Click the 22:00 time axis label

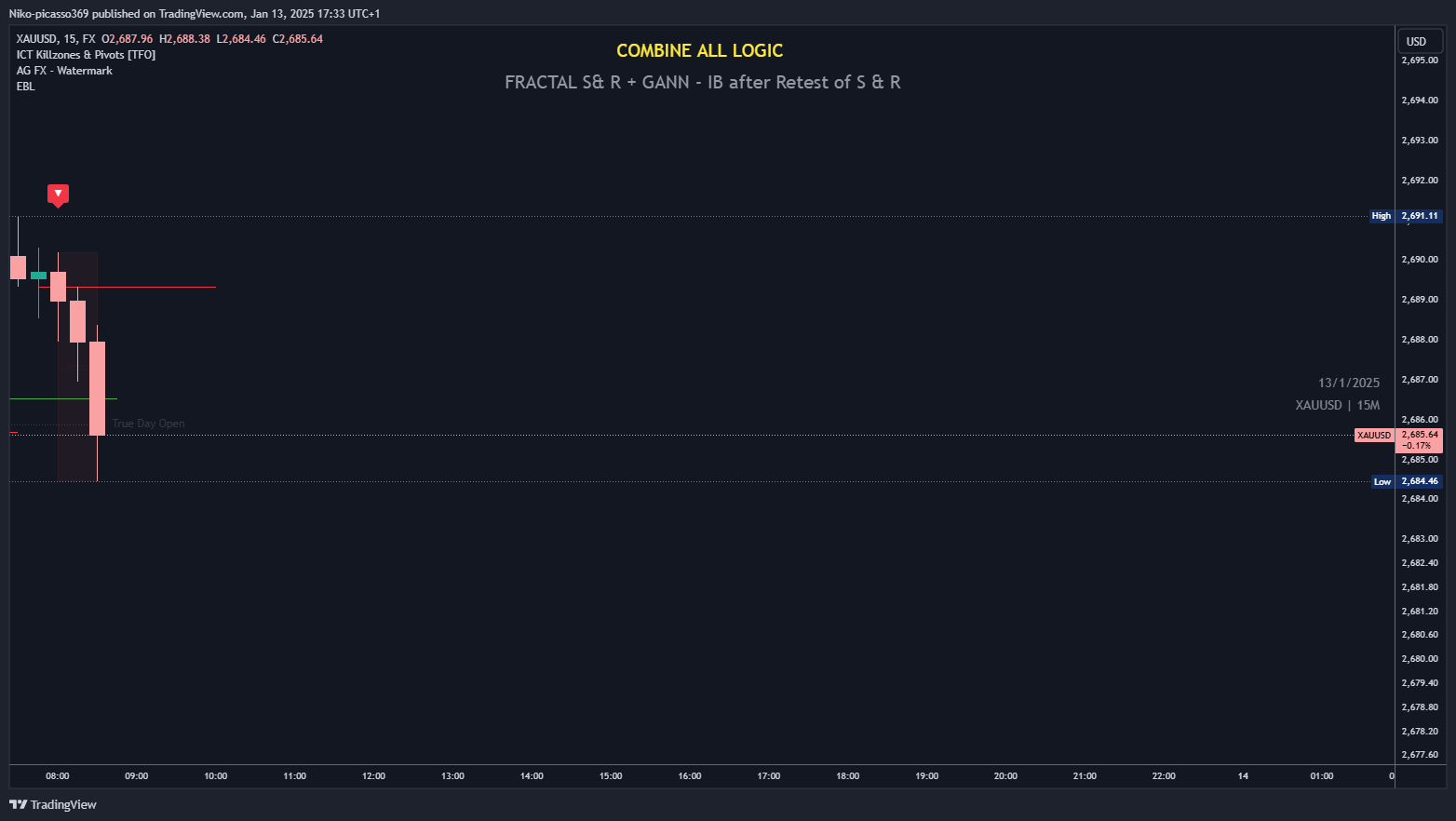click(1164, 776)
